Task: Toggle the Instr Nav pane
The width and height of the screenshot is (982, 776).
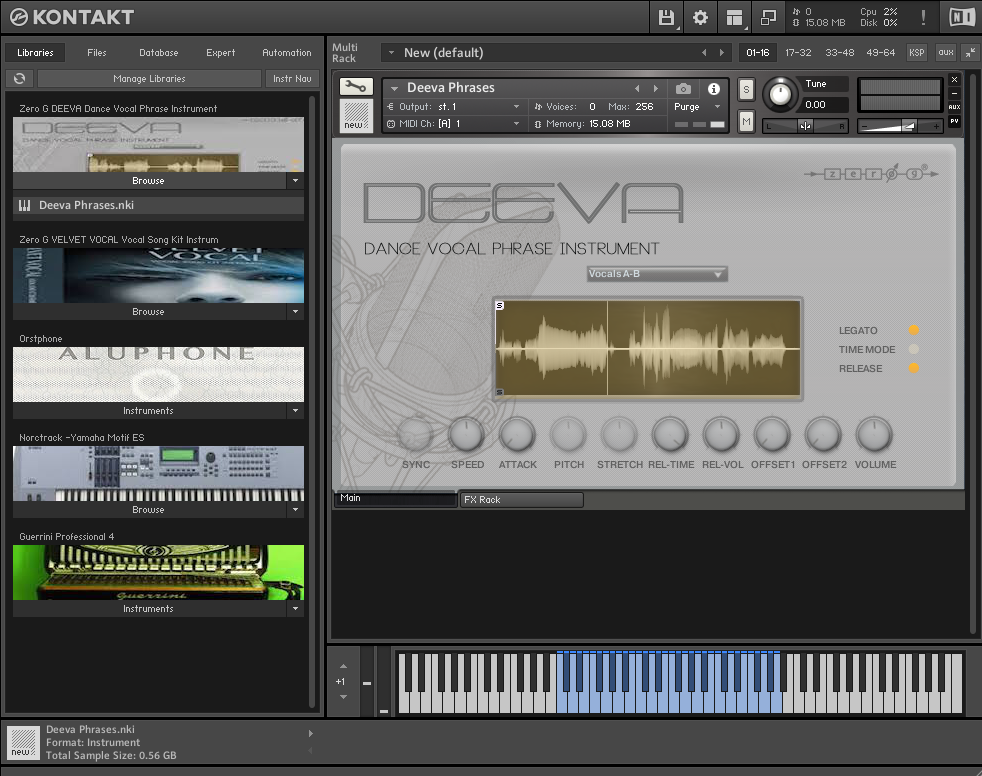Action: pyautogui.click(x=292, y=78)
